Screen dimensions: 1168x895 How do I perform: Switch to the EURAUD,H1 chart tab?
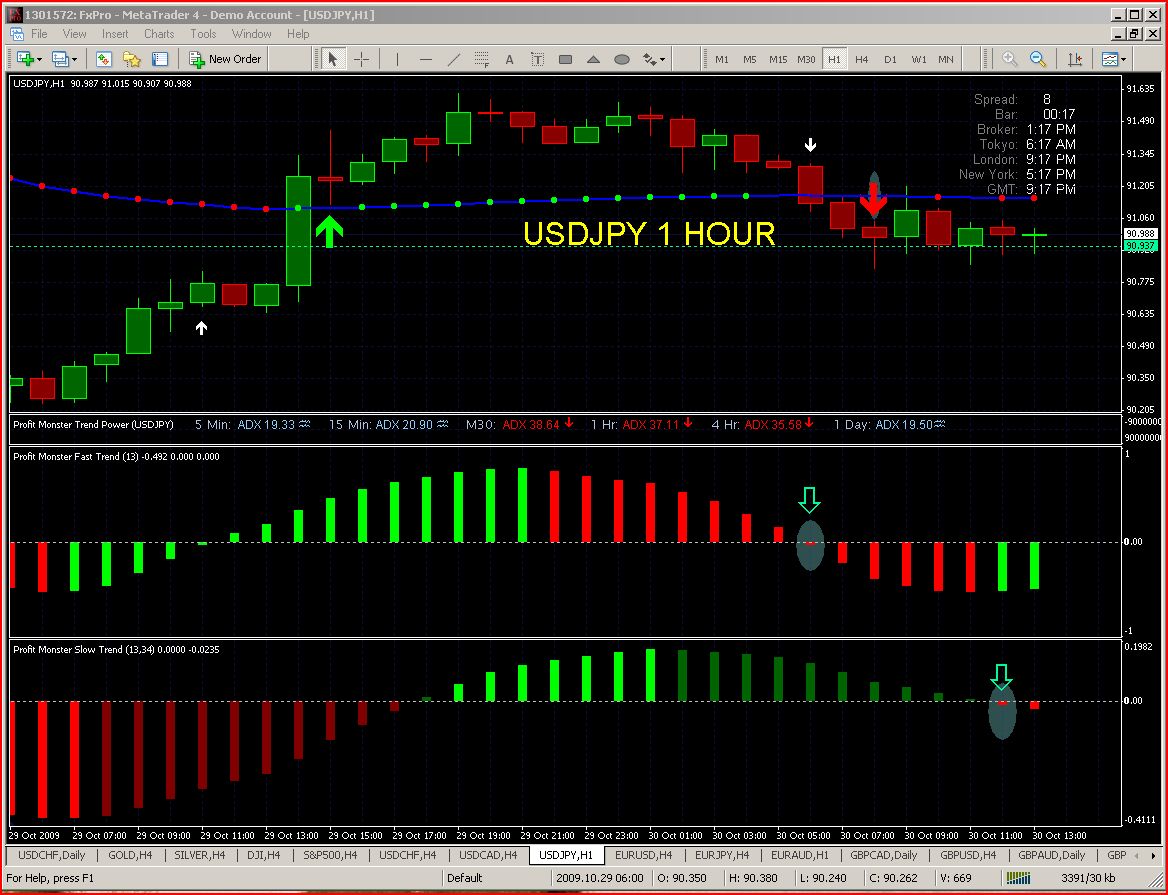pyautogui.click(x=799, y=855)
